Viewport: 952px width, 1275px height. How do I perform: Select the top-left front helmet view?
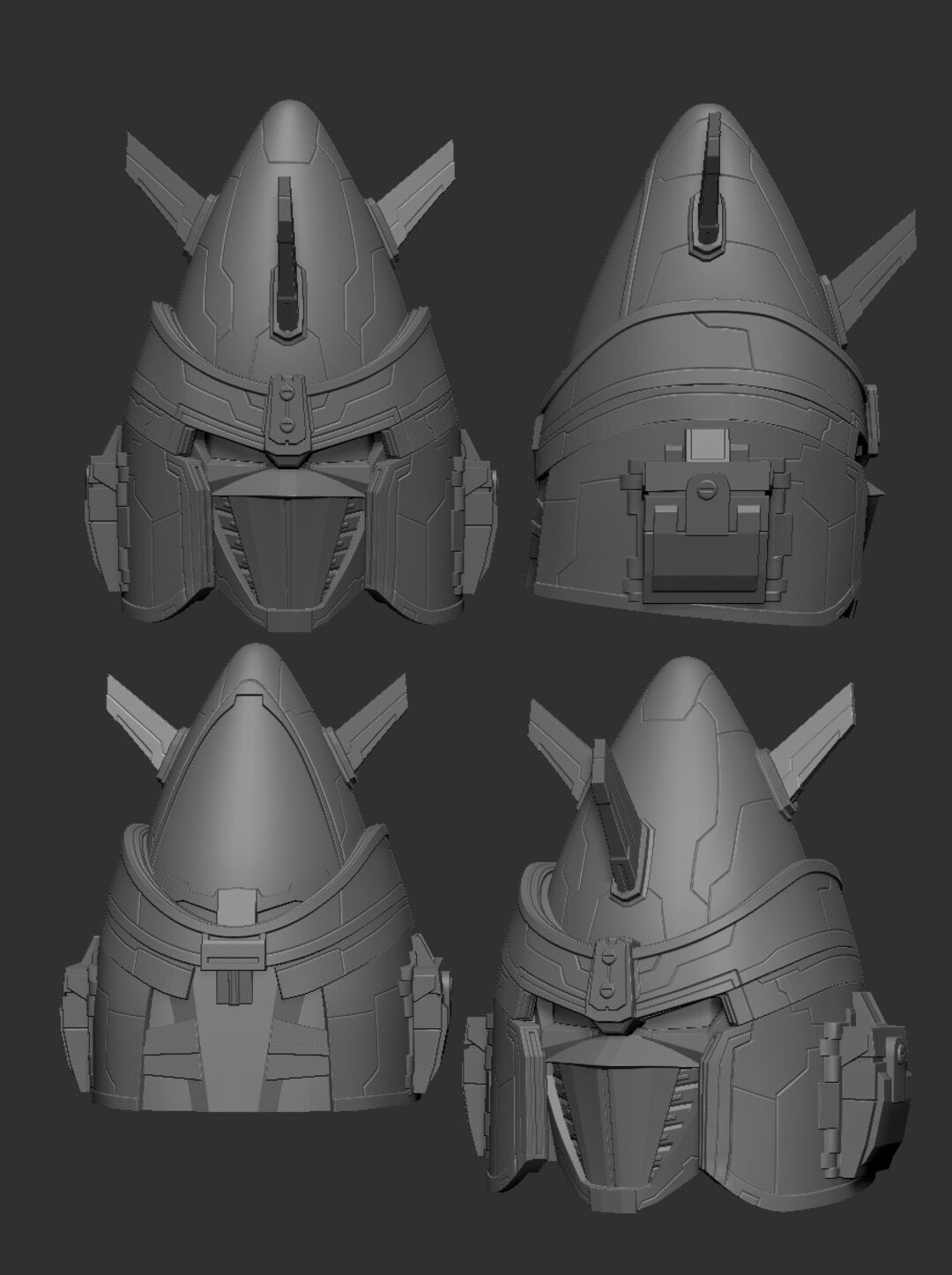point(282,370)
